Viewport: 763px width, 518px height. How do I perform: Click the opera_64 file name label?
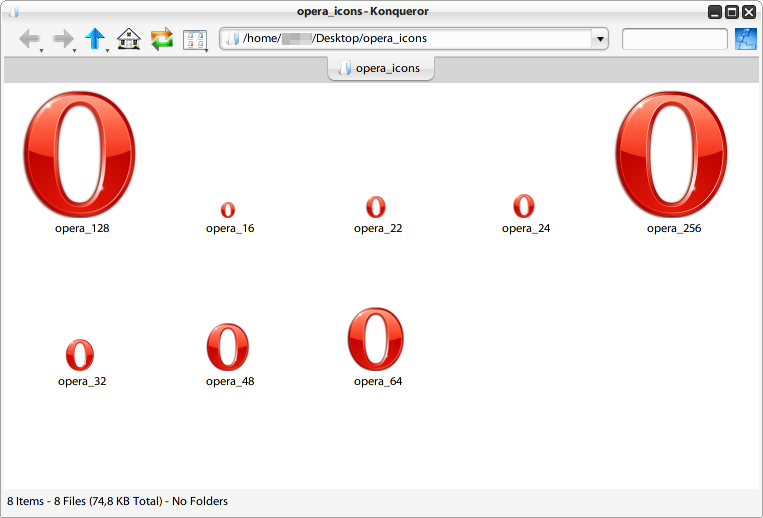click(x=378, y=381)
